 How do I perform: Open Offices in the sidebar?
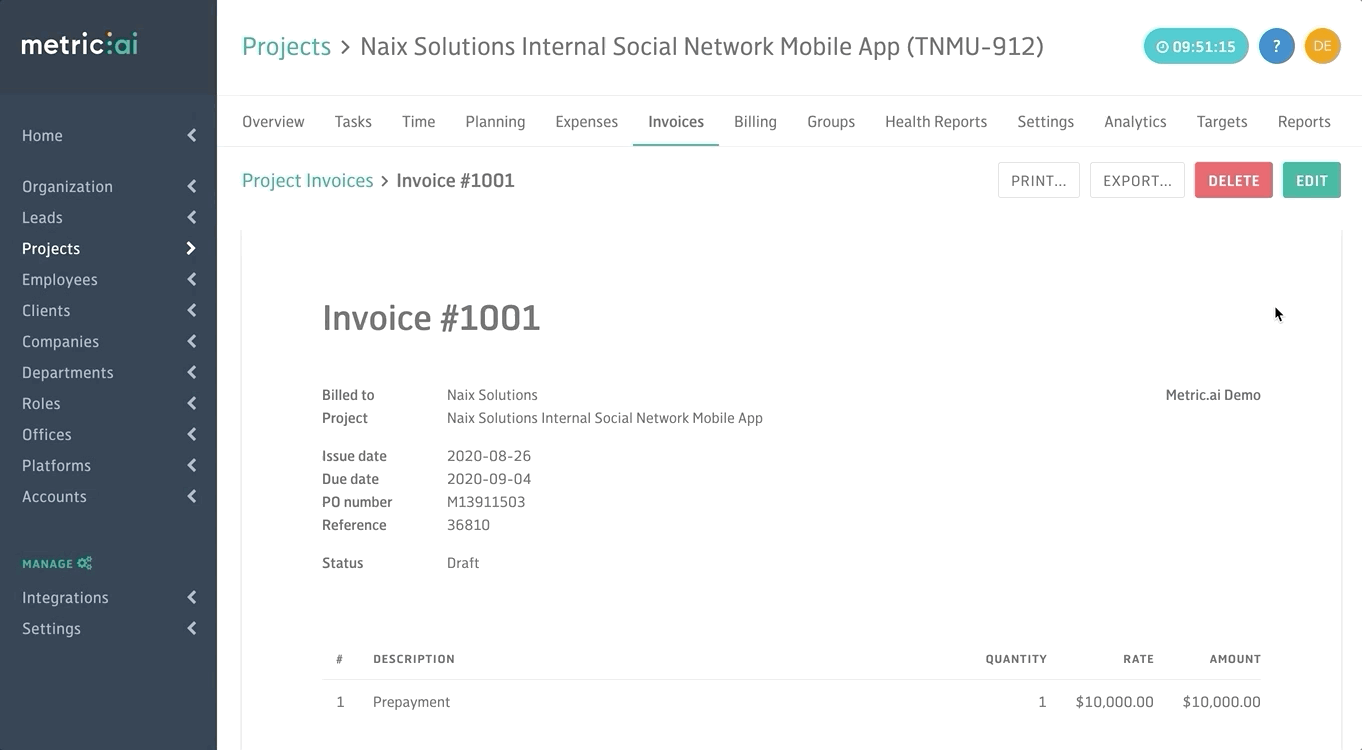(47, 434)
